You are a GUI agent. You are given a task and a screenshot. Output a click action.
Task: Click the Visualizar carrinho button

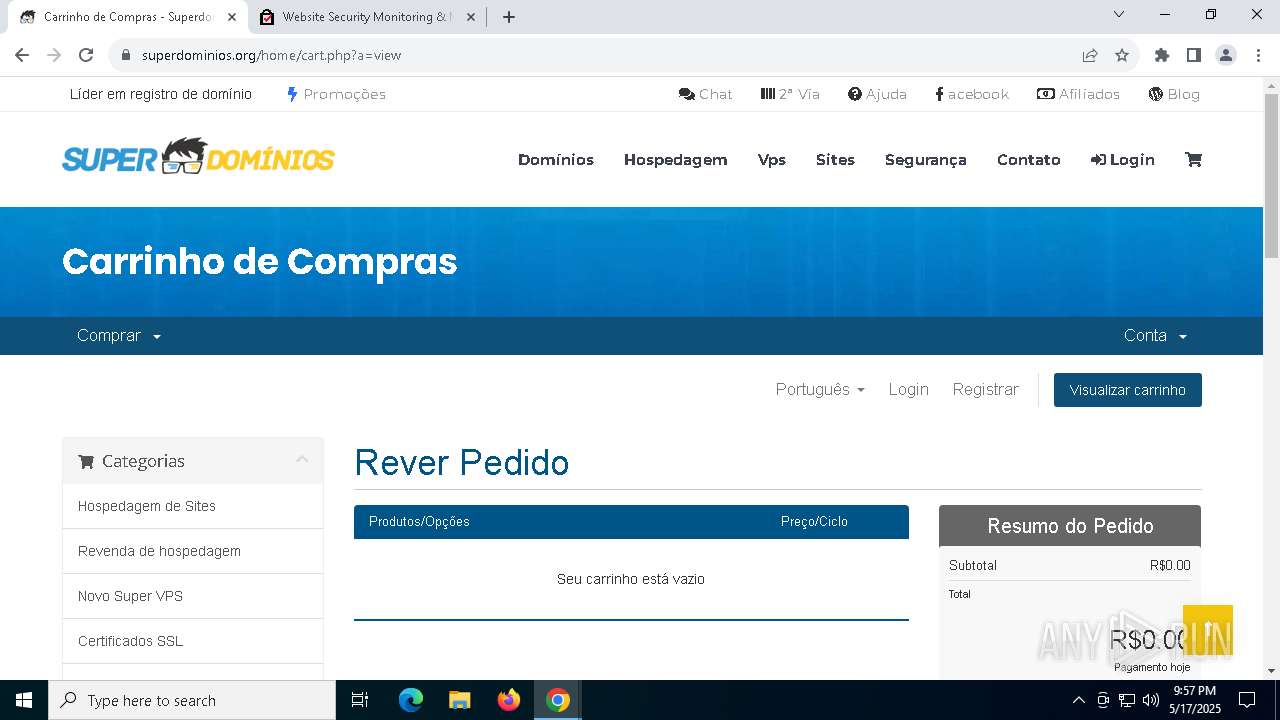pyautogui.click(x=1128, y=390)
